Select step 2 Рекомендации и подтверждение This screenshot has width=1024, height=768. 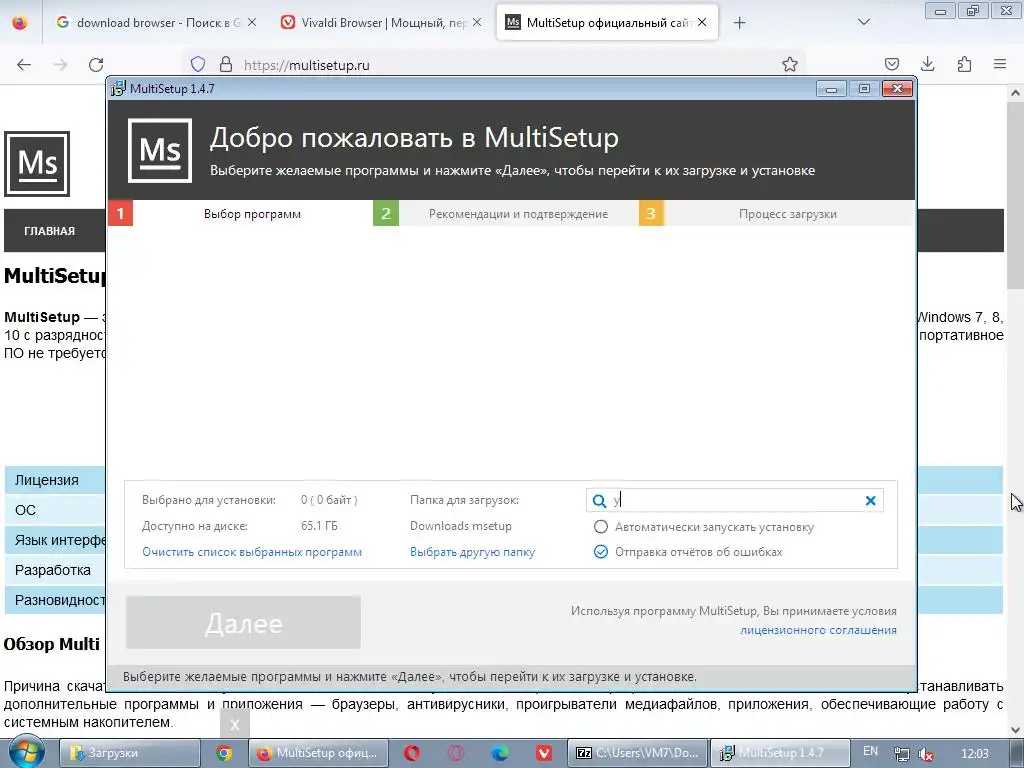[505, 214]
